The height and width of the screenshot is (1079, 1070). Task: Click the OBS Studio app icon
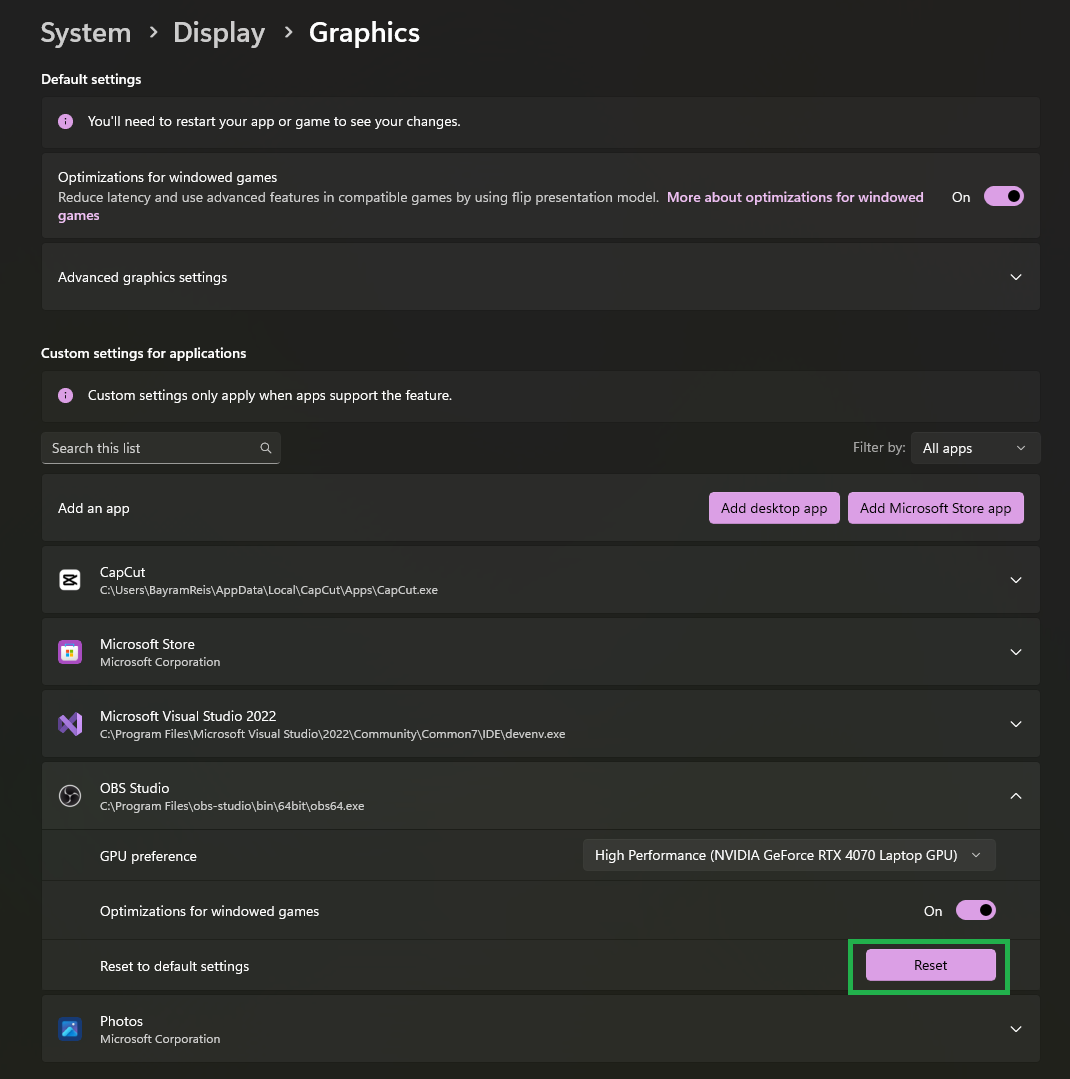point(69,796)
